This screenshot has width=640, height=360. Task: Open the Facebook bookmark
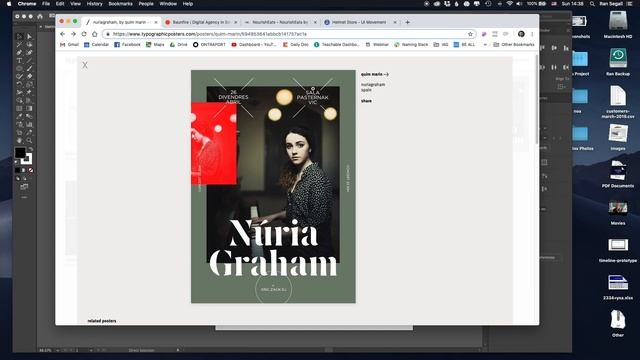tap(127, 45)
